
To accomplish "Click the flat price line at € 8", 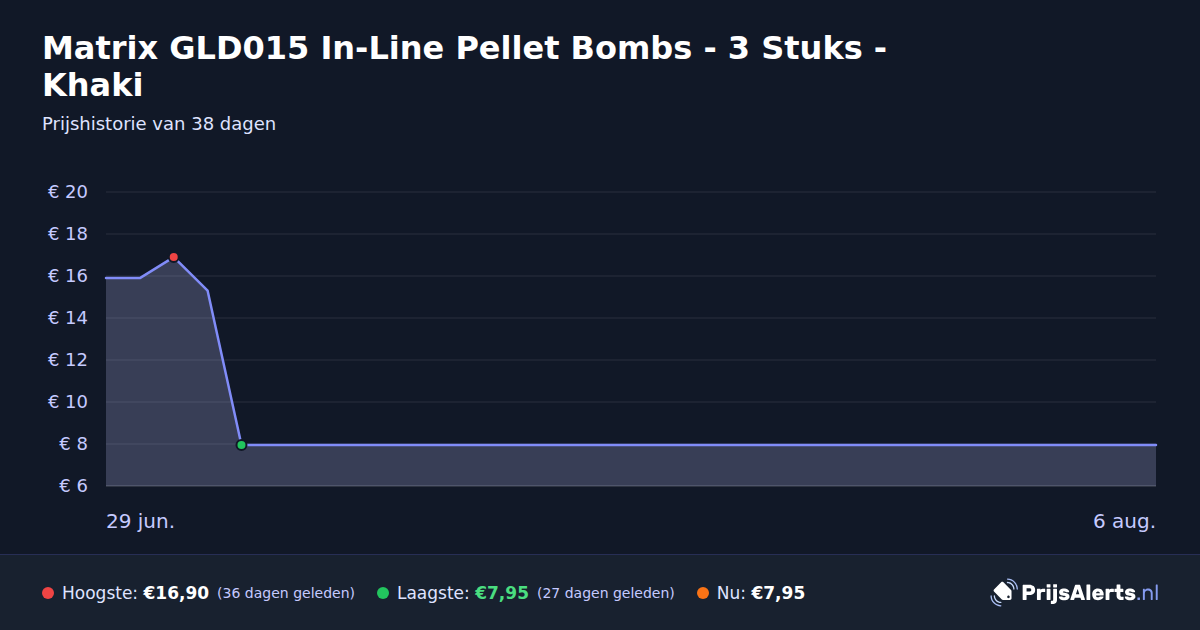I will (698, 445).
